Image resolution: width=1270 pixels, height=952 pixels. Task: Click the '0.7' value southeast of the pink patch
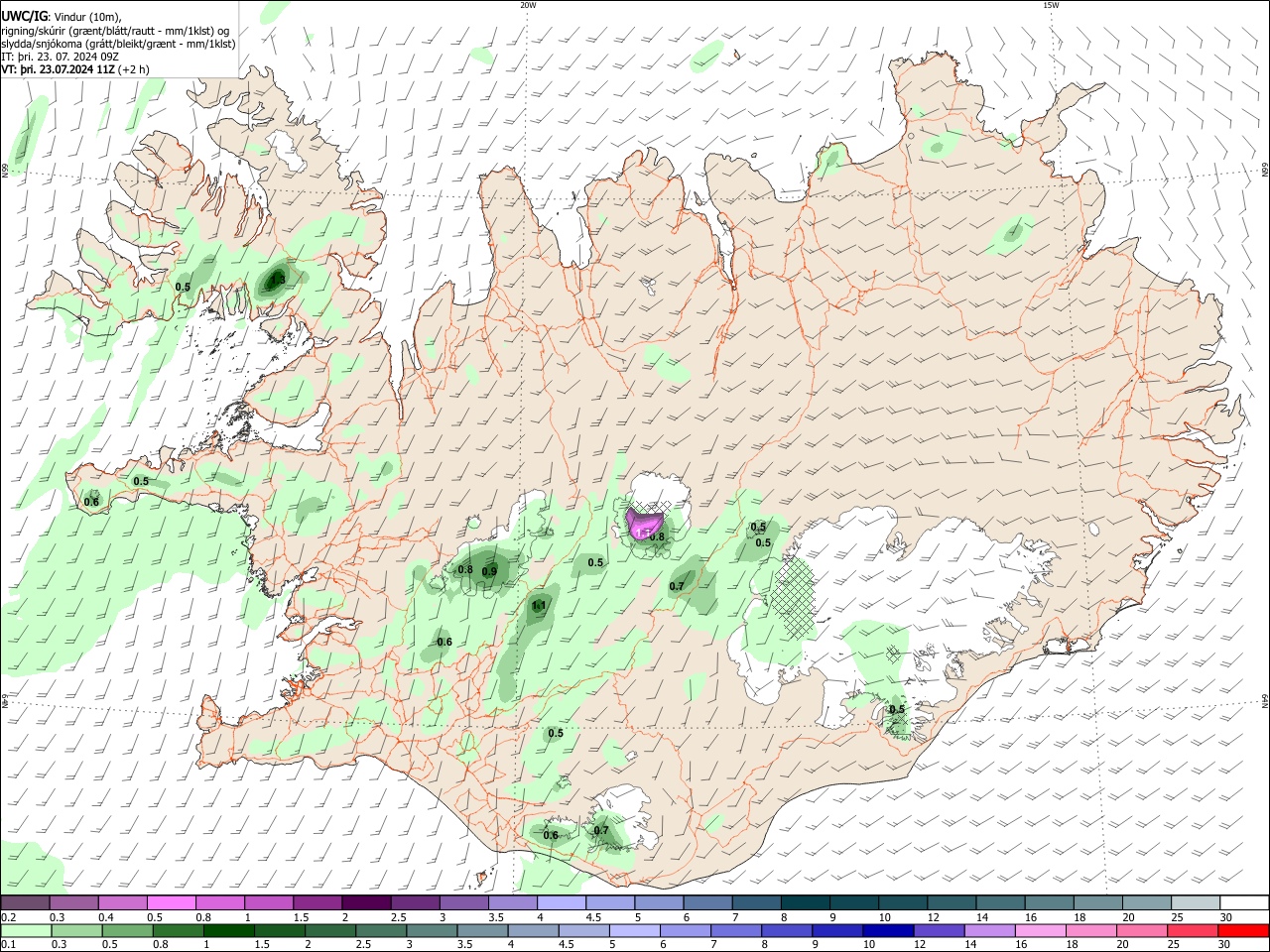tap(677, 586)
